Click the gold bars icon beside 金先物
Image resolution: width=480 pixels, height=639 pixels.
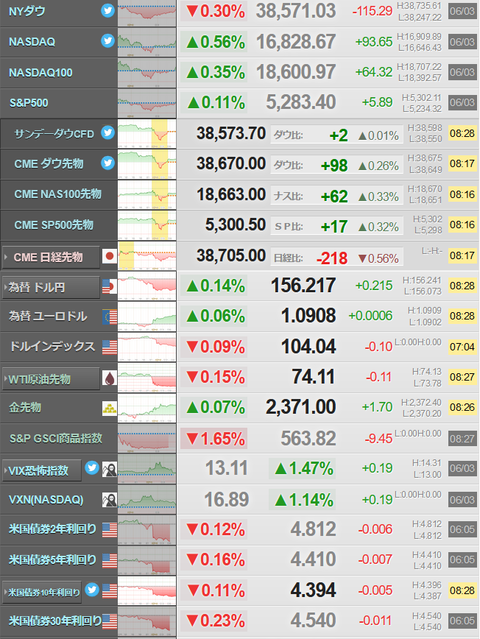coord(110,408)
